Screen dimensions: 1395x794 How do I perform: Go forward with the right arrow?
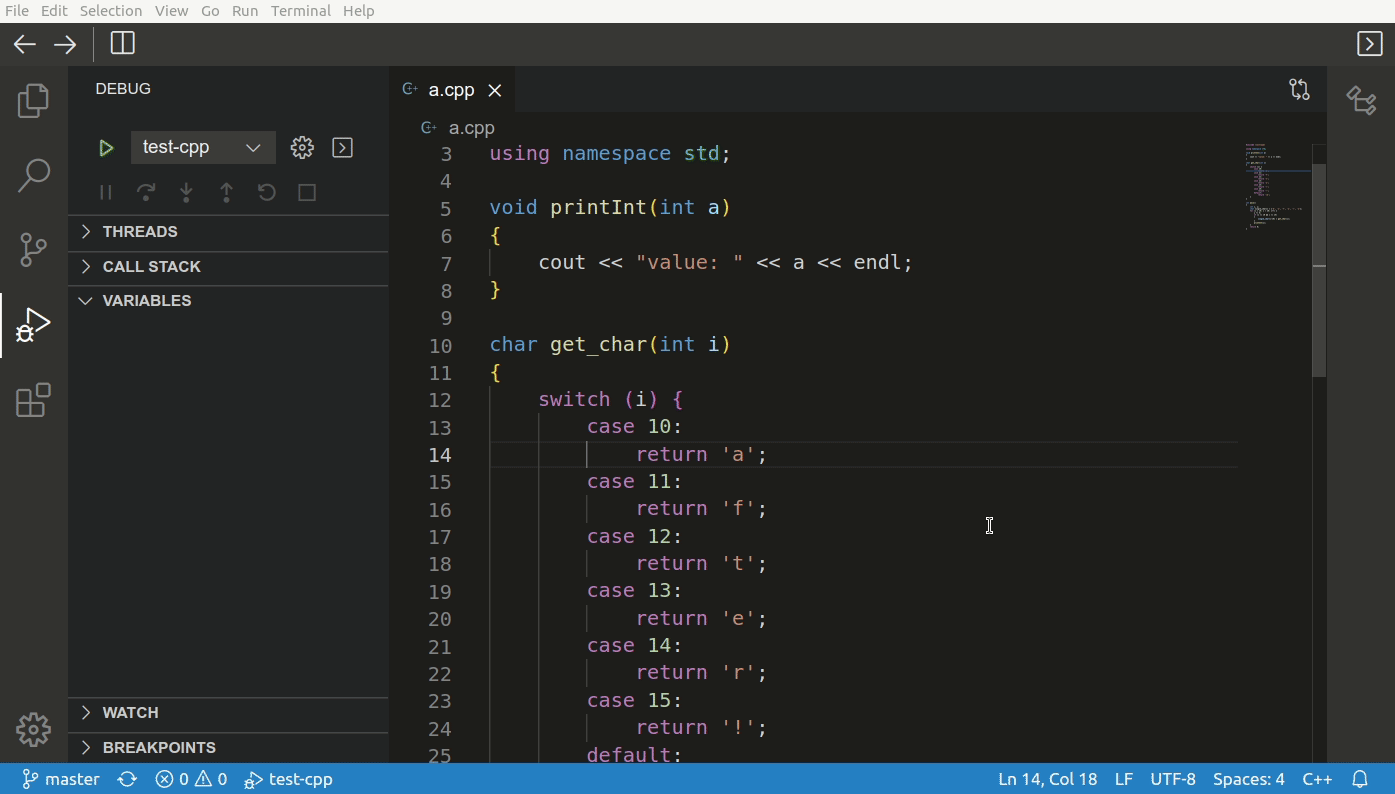[65, 44]
